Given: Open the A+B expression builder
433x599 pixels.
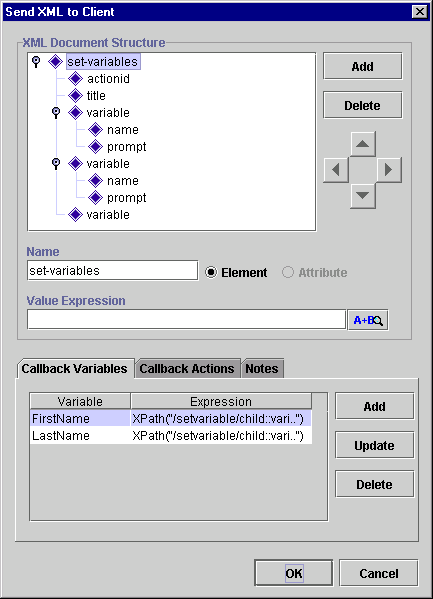Looking at the screenshot, I should click(368, 320).
